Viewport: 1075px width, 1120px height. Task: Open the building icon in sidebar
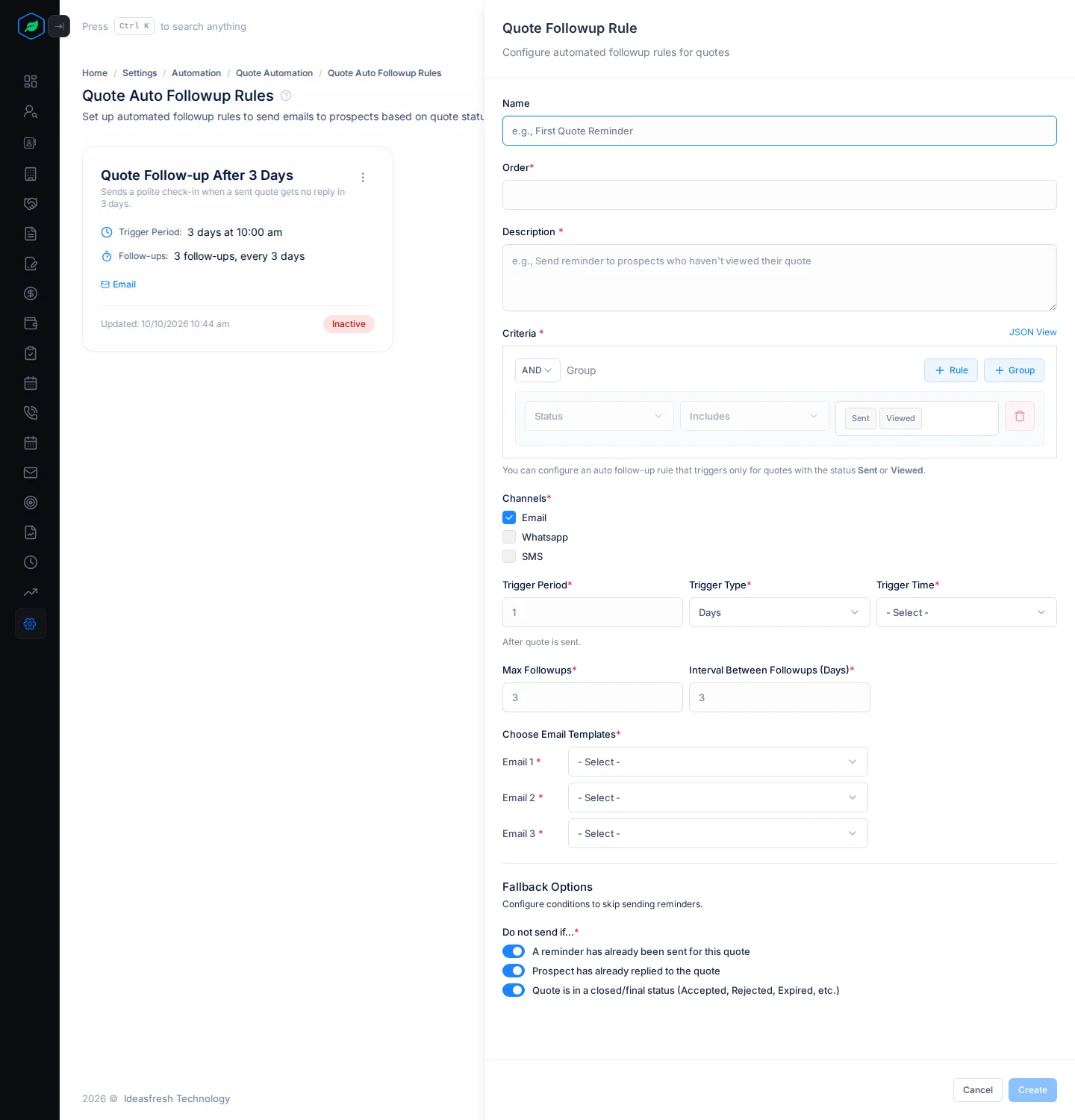(31, 174)
